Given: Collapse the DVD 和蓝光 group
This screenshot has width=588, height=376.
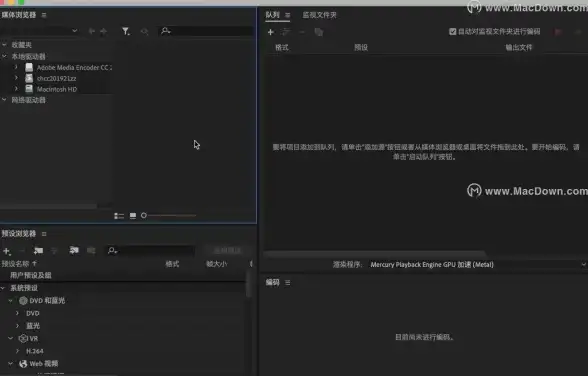Looking at the screenshot, I should pyautogui.click(x=10, y=301).
